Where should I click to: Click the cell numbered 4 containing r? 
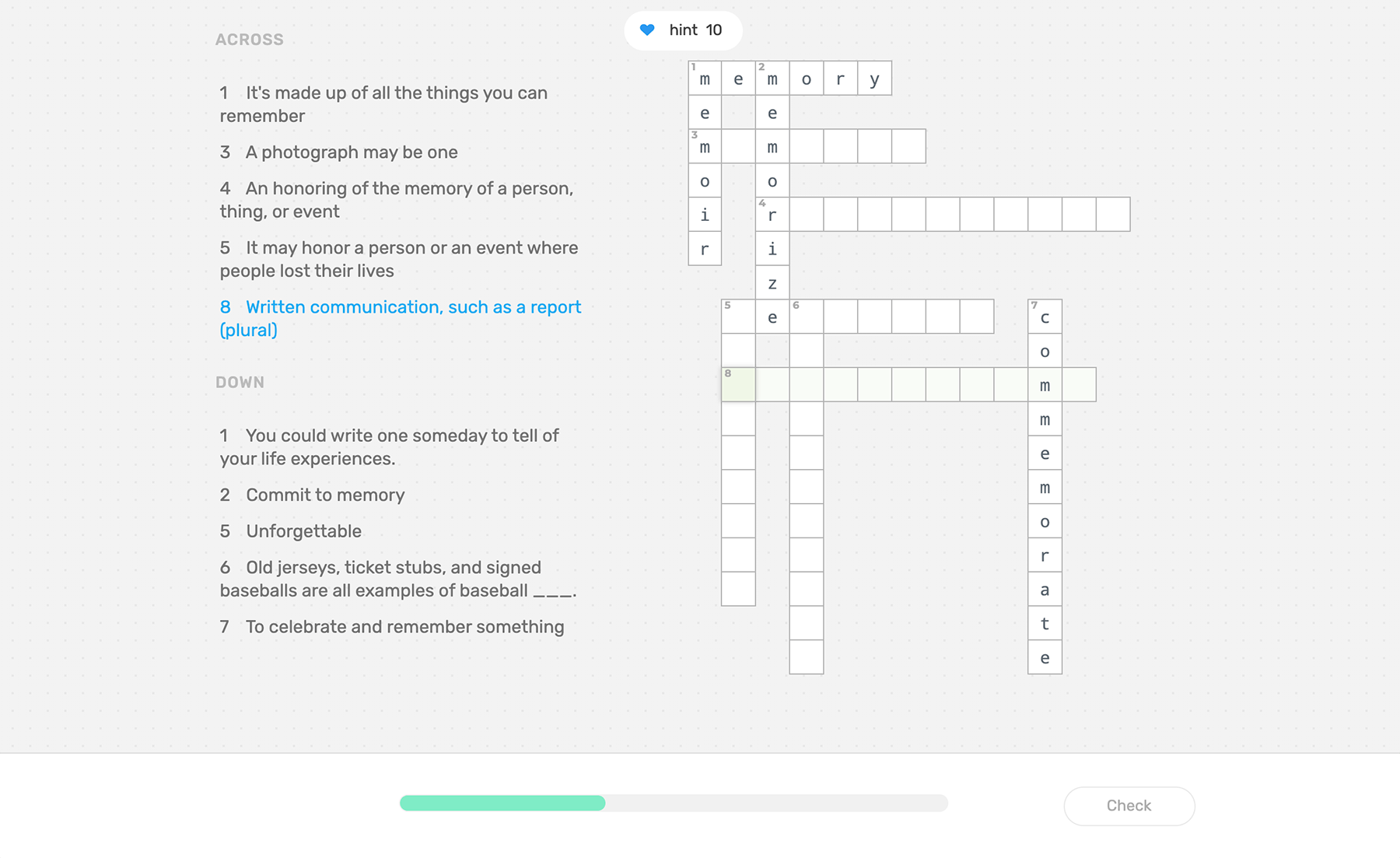[772, 214]
